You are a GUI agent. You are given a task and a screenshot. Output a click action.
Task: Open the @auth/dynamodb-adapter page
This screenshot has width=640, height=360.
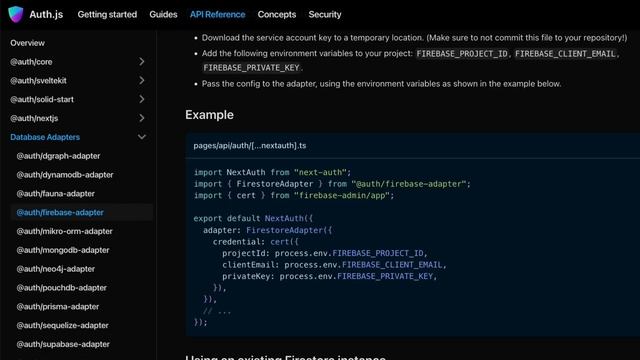65,175
